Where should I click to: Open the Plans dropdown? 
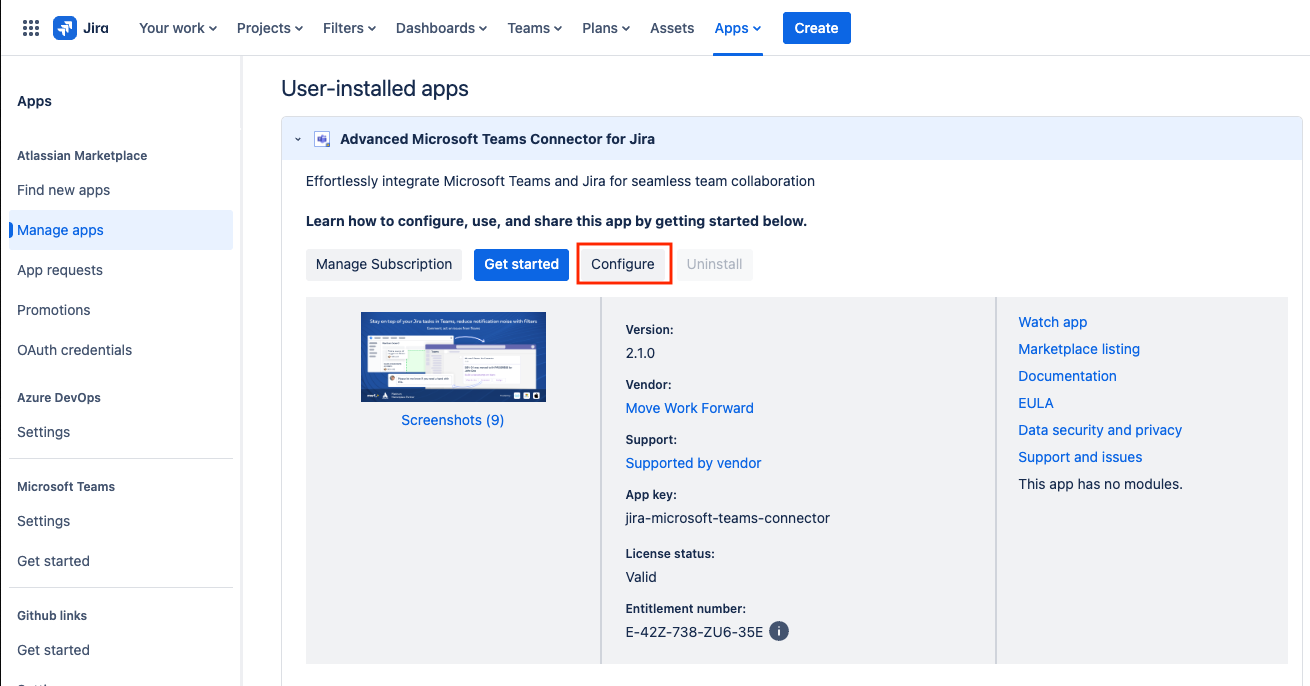point(606,28)
